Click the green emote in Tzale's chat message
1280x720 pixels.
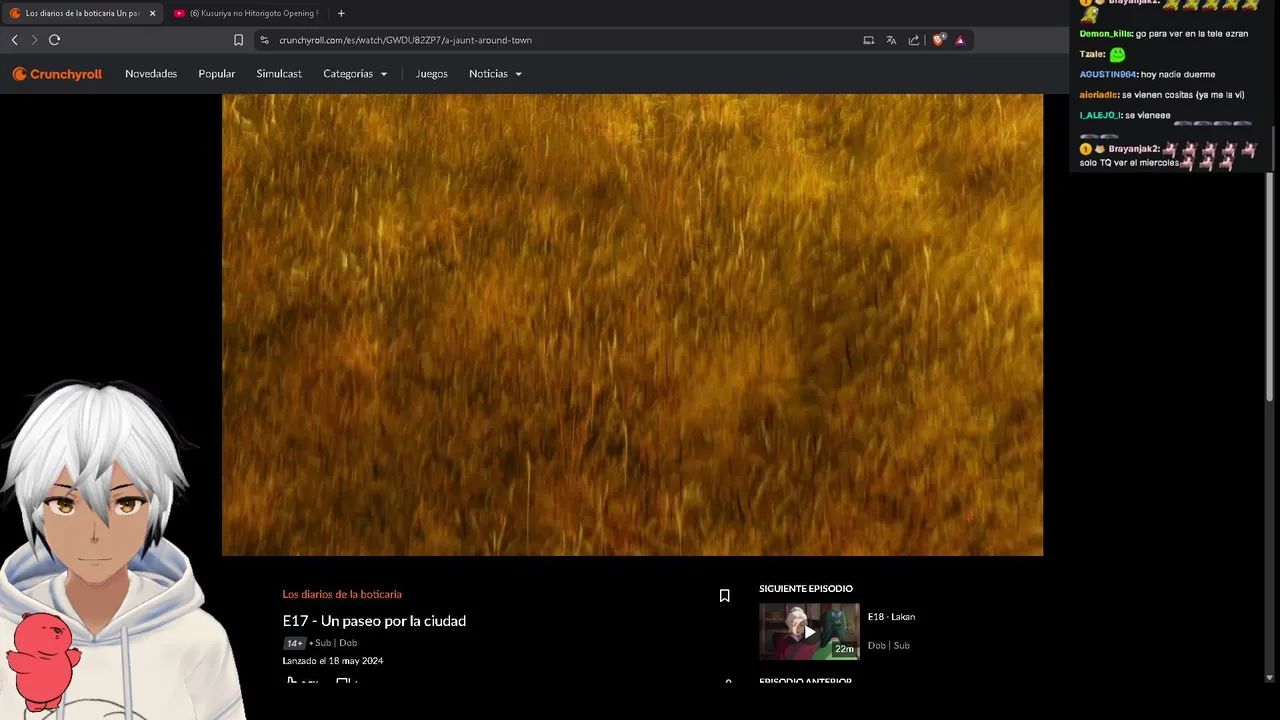pyautogui.click(x=1117, y=54)
